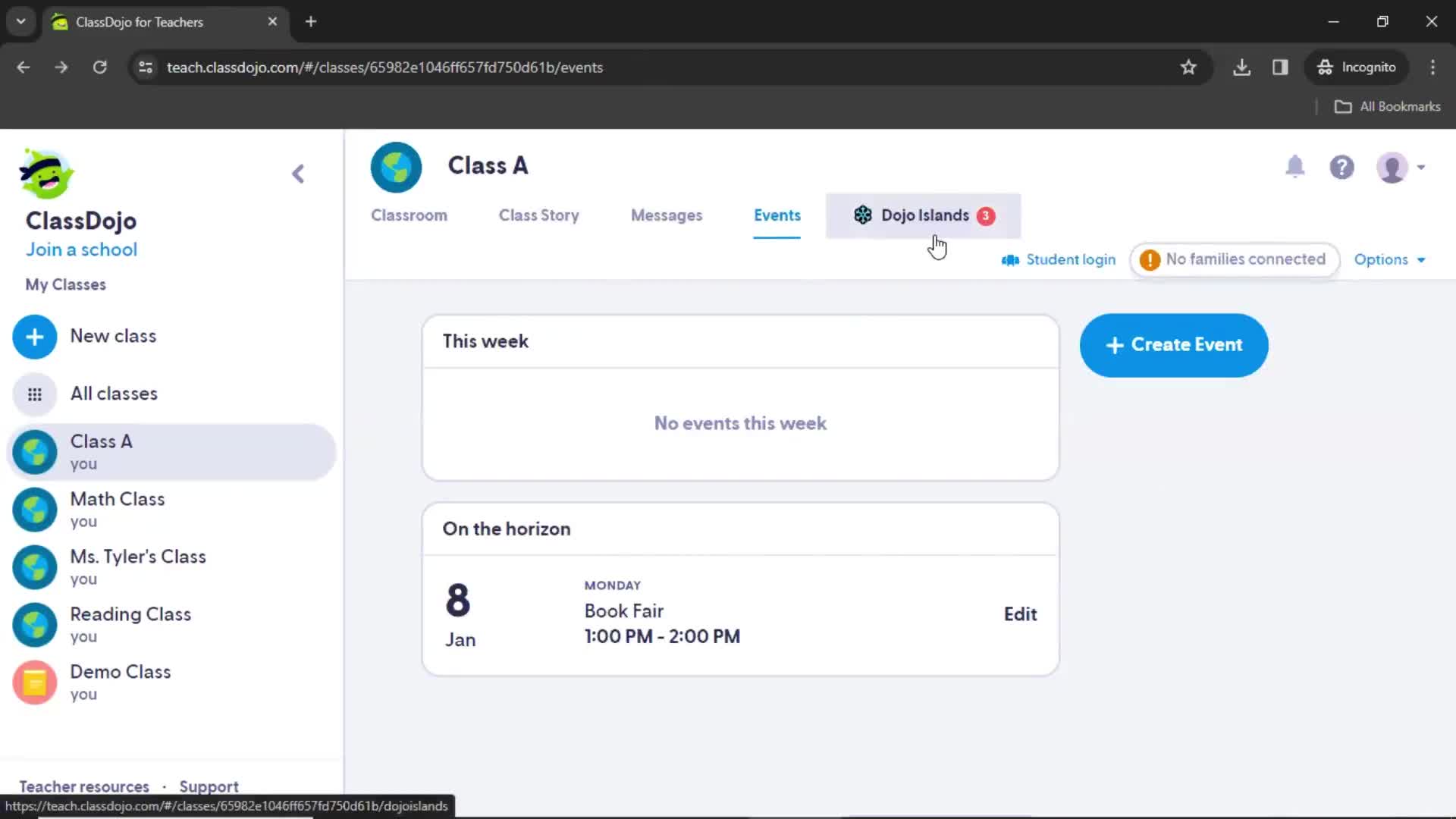Click Demo Class name in sidebar

[x=121, y=672]
